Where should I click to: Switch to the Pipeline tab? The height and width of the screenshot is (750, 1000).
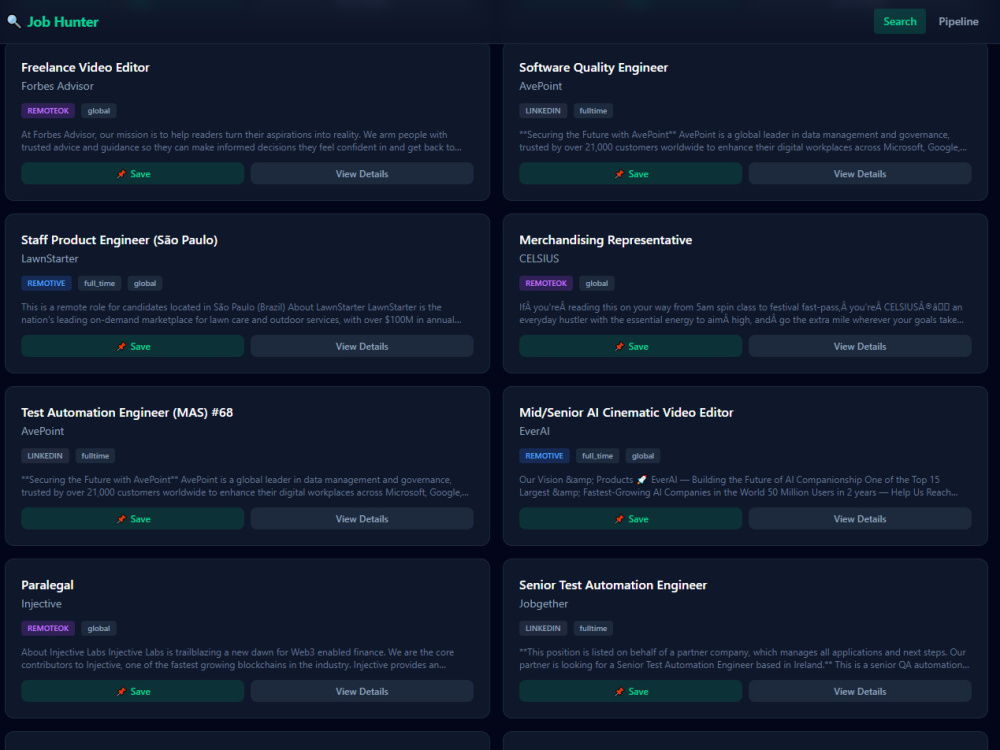point(958,22)
